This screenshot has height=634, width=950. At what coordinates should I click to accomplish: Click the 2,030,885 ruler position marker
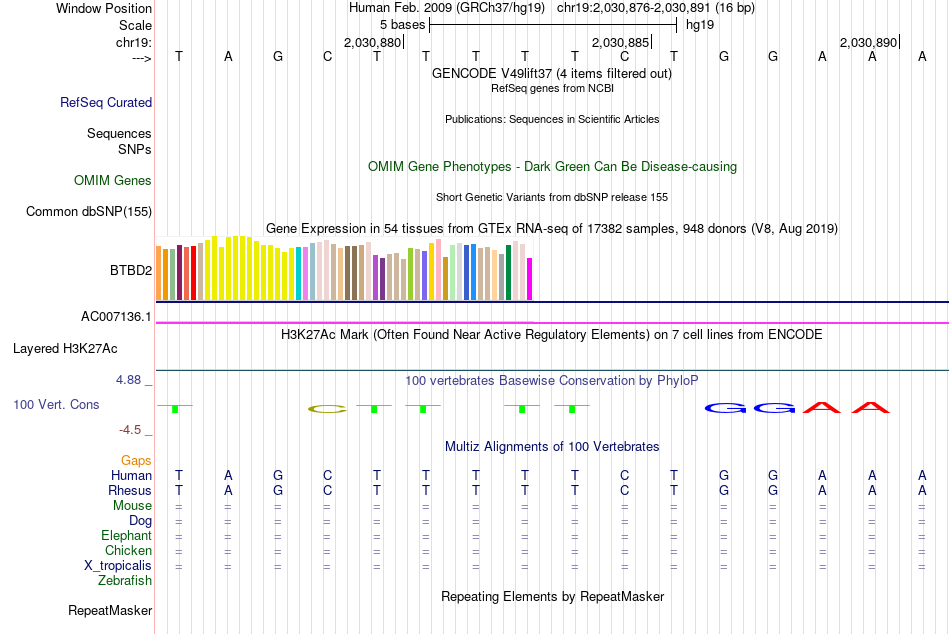point(620,42)
